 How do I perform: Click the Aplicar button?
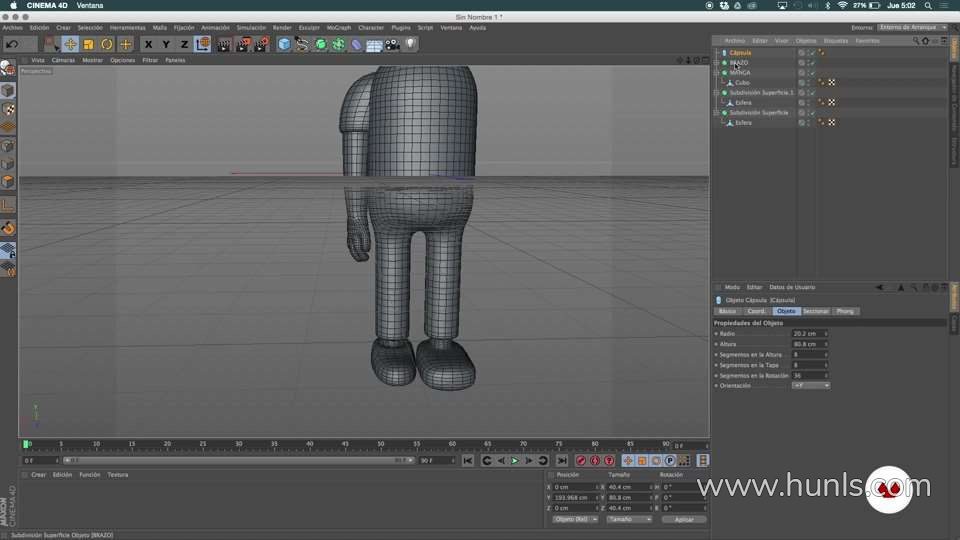tap(684, 519)
